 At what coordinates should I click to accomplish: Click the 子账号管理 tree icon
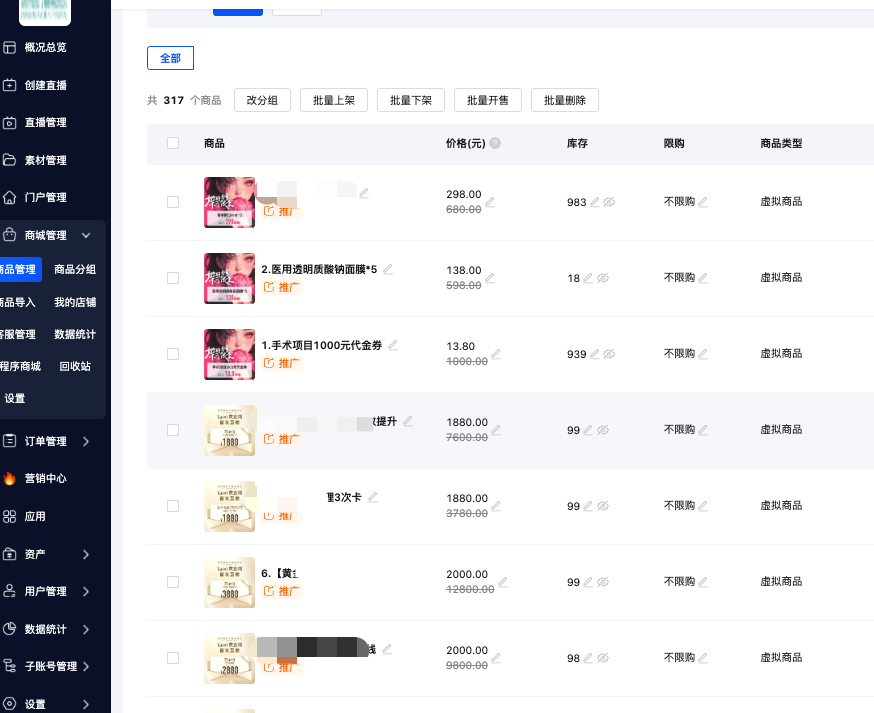[x=9, y=666]
